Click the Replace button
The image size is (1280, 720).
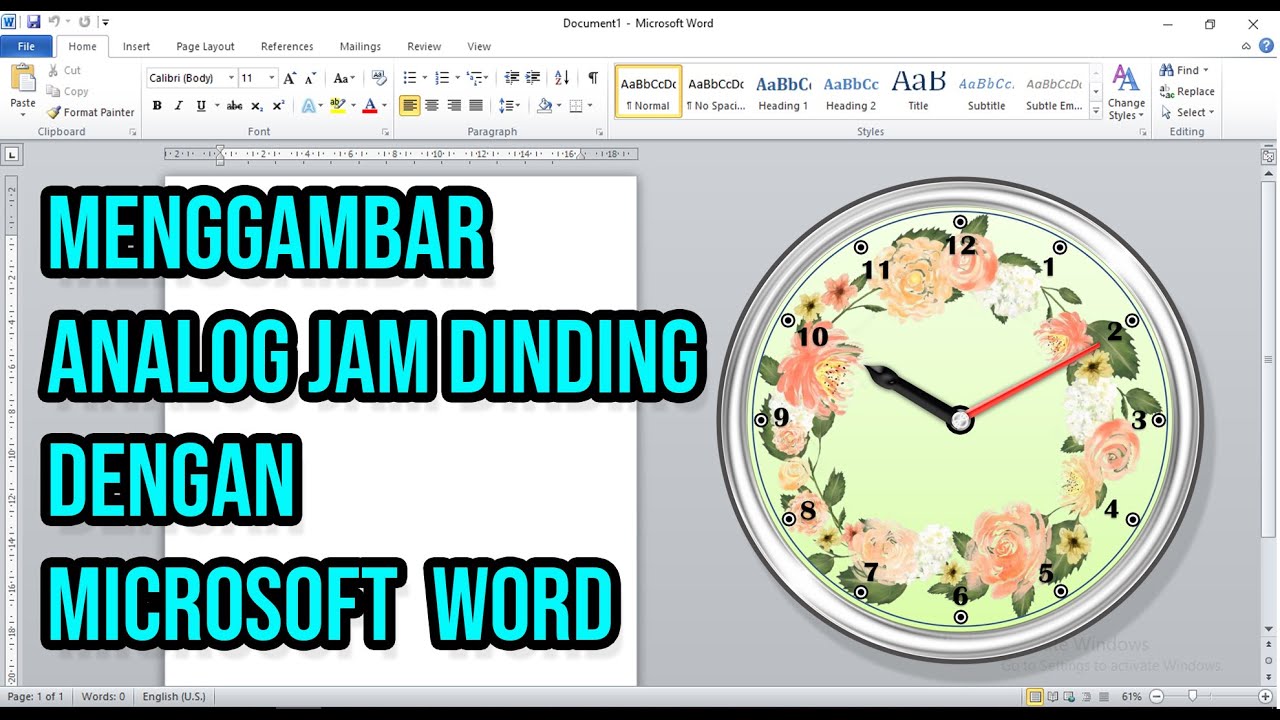click(x=1188, y=91)
